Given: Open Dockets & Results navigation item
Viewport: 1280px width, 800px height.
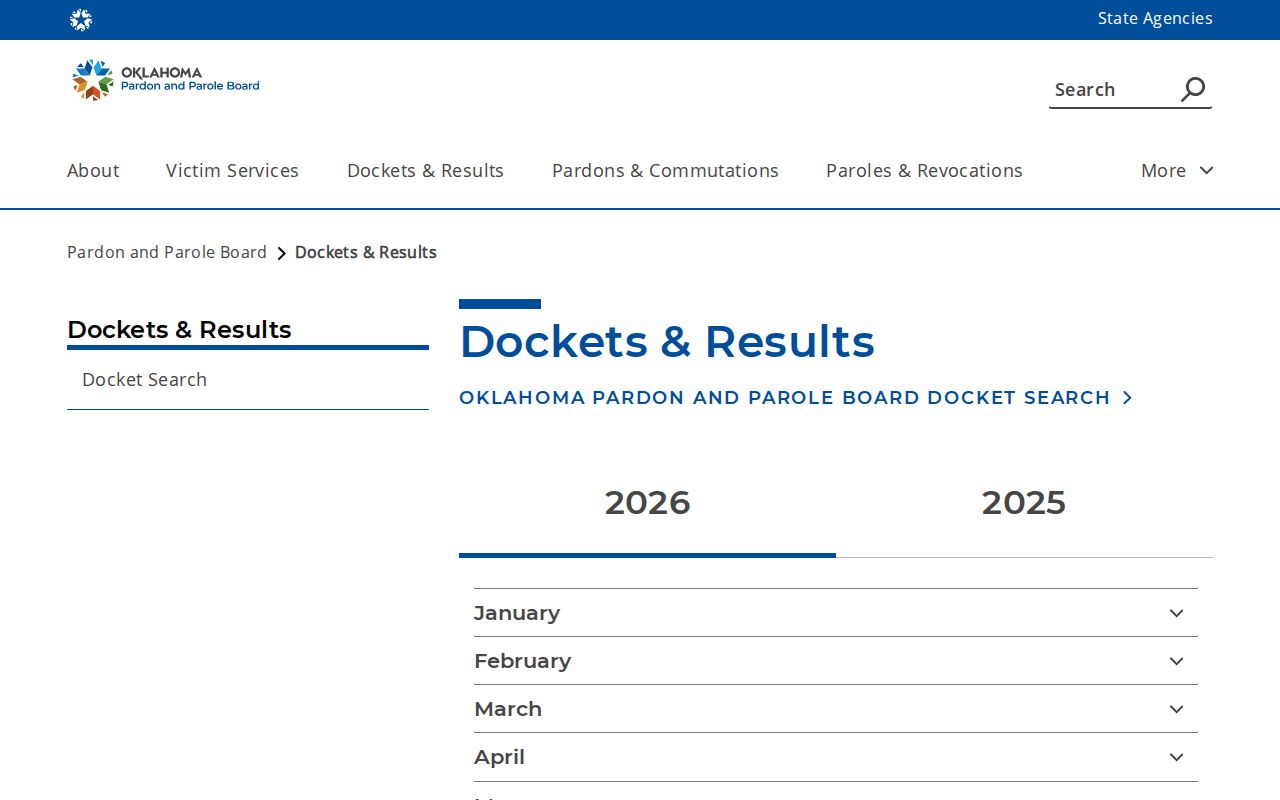Looking at the screenshot, I should coord(425,171).
